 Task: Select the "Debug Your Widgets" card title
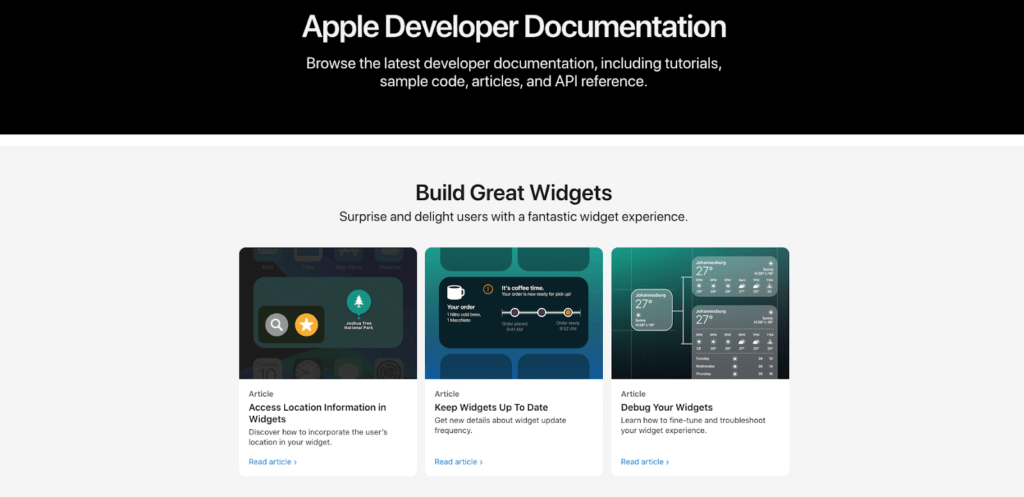click(666, 408)
